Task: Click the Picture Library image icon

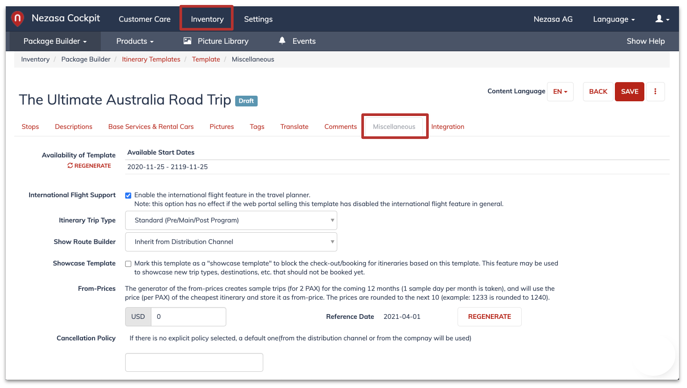Action: pos(188,41)
